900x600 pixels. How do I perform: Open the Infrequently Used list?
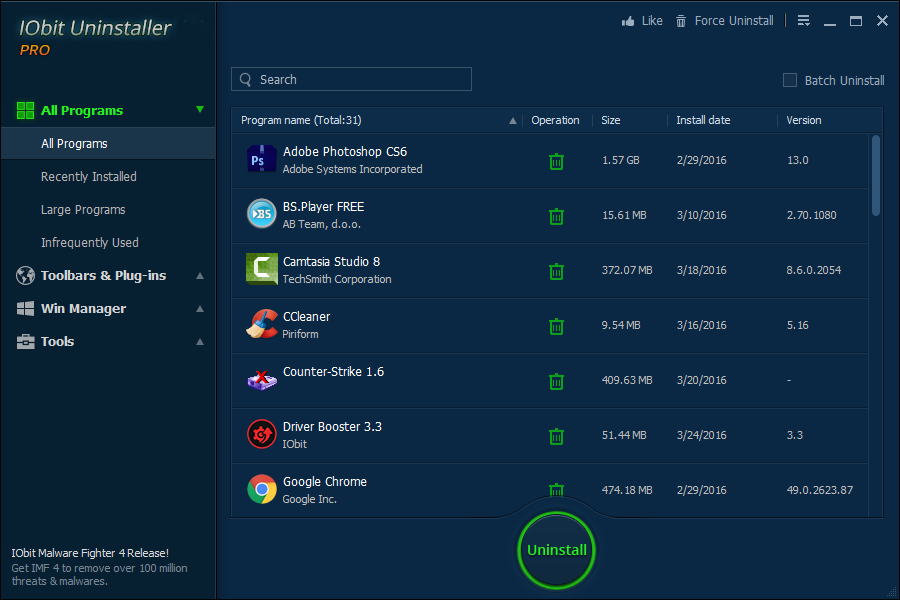(x=90, y=243)
